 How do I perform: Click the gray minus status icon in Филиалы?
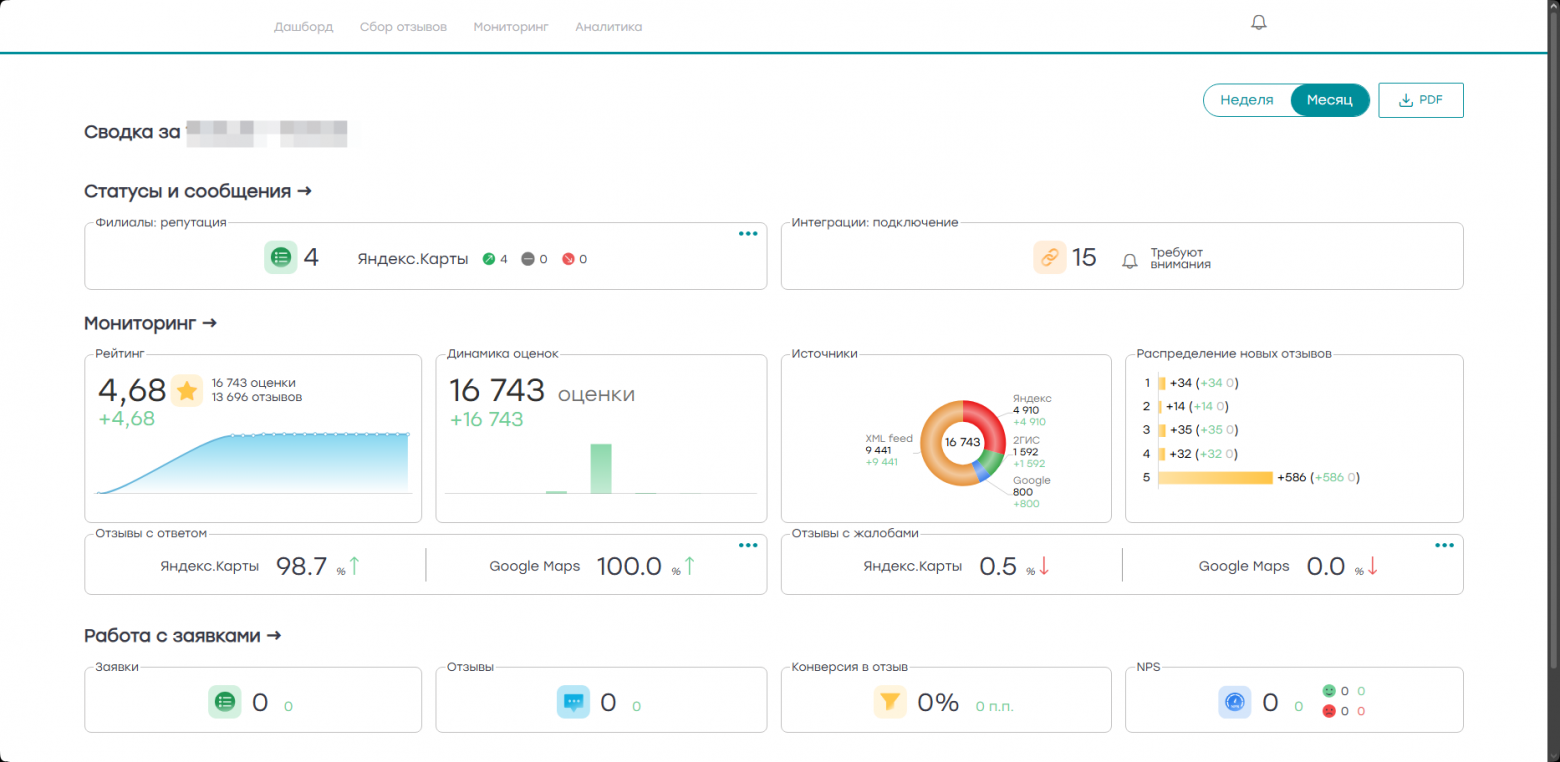point(528,259)
